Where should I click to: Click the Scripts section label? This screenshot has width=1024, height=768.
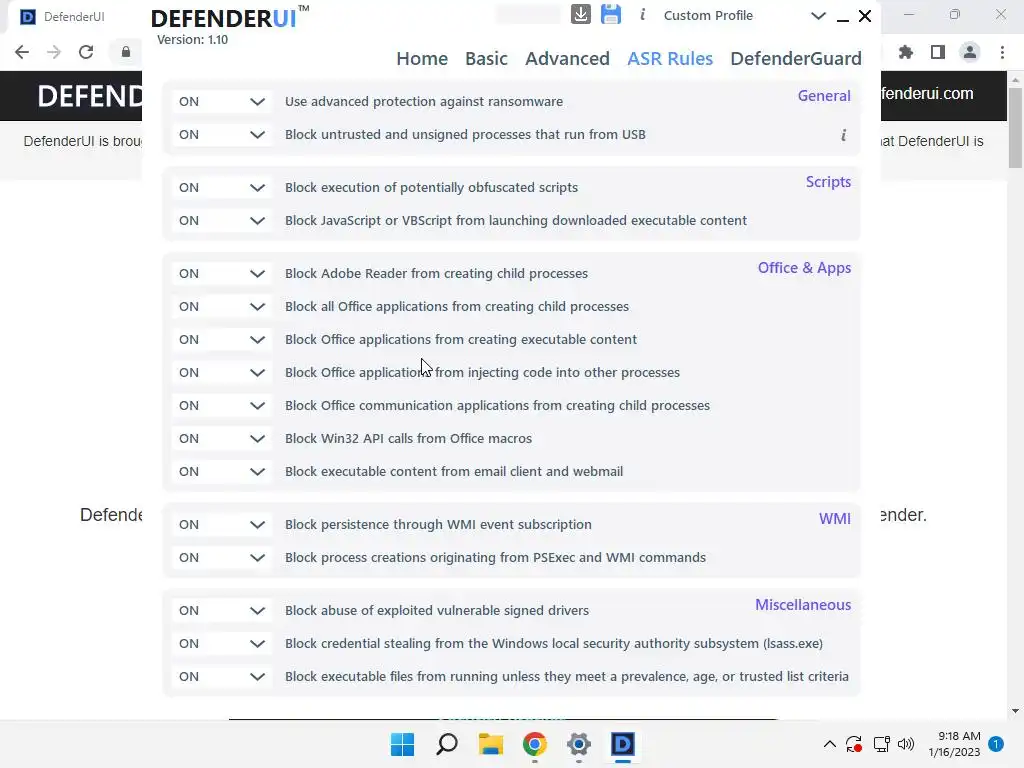click(x=828, y=182)
